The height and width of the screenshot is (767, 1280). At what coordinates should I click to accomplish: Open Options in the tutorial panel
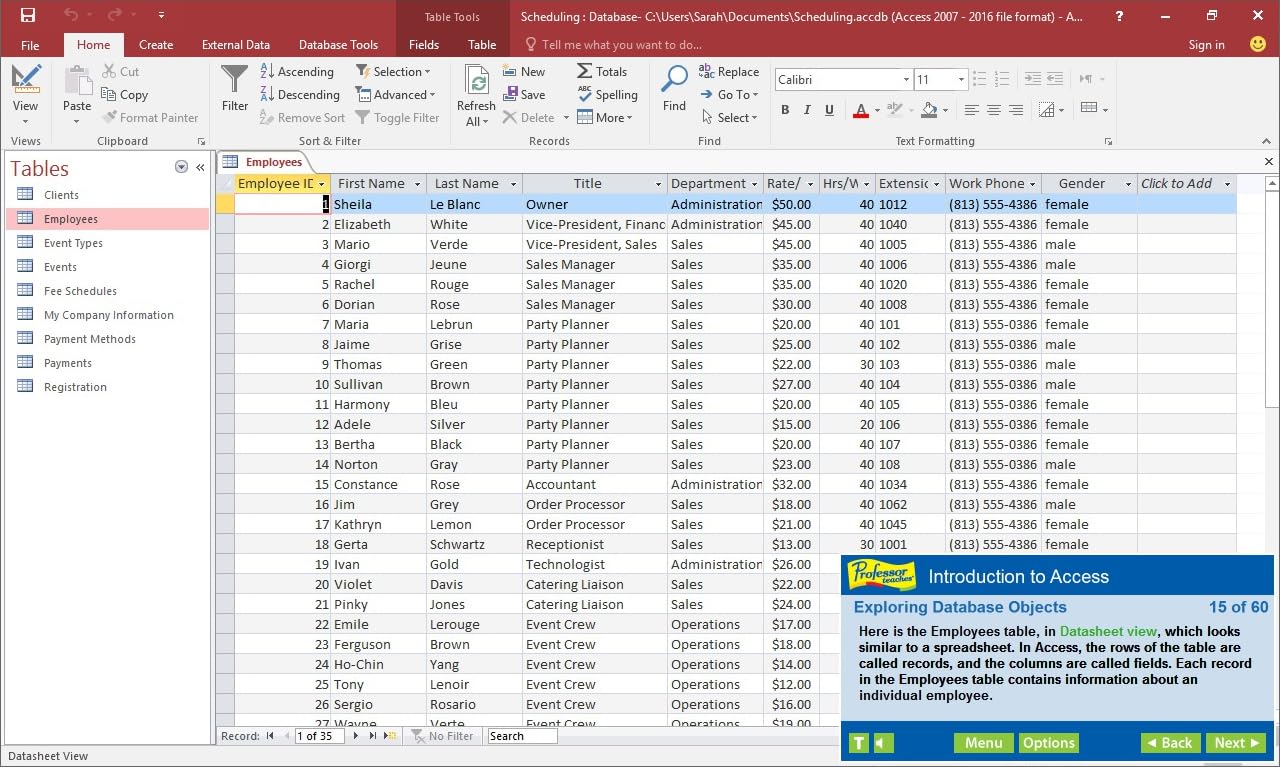click(1048, 743)
